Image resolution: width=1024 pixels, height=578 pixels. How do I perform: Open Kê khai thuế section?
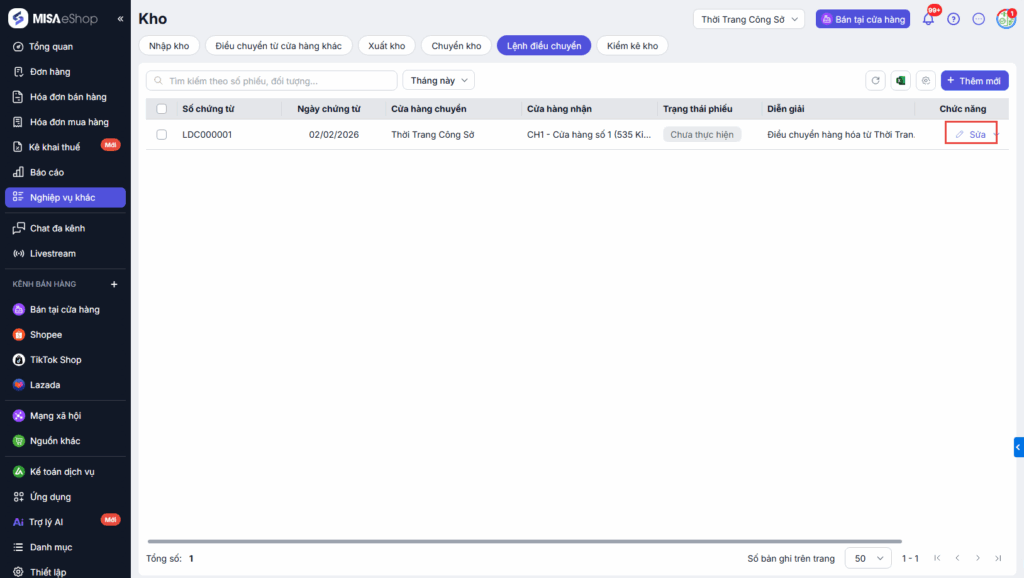pos(55,147)
